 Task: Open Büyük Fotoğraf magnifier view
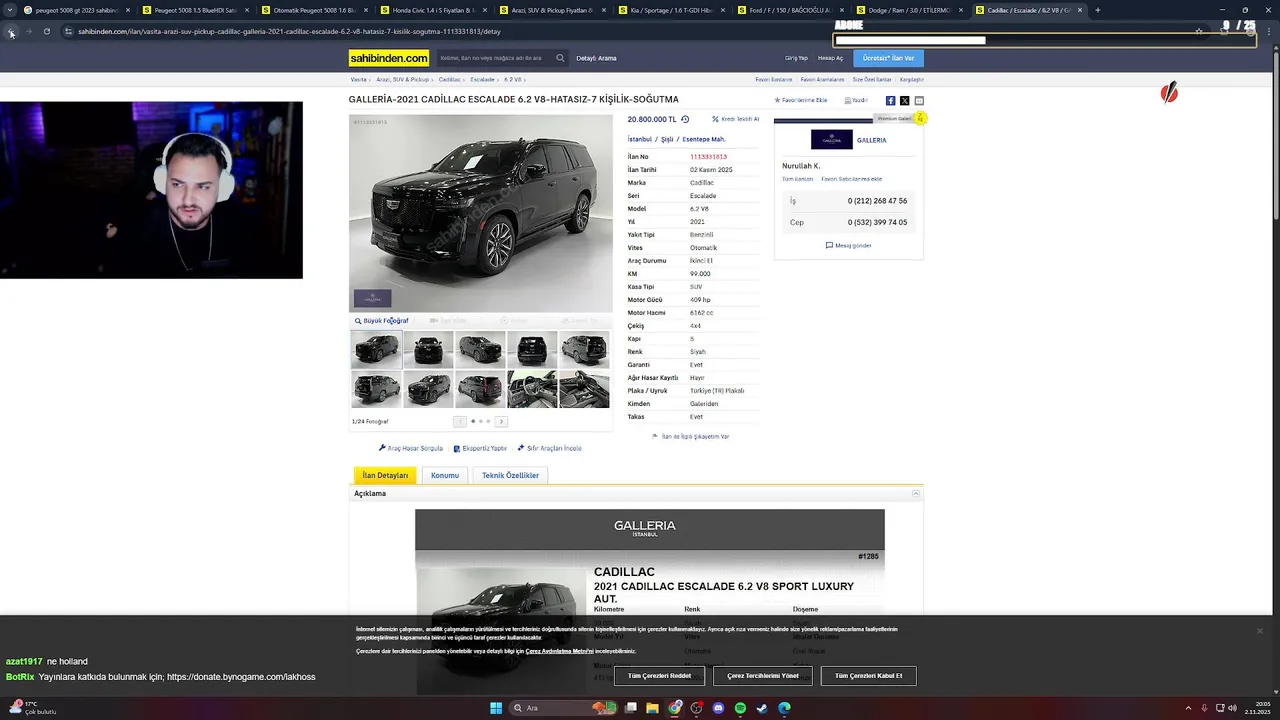tap(381, 321)
